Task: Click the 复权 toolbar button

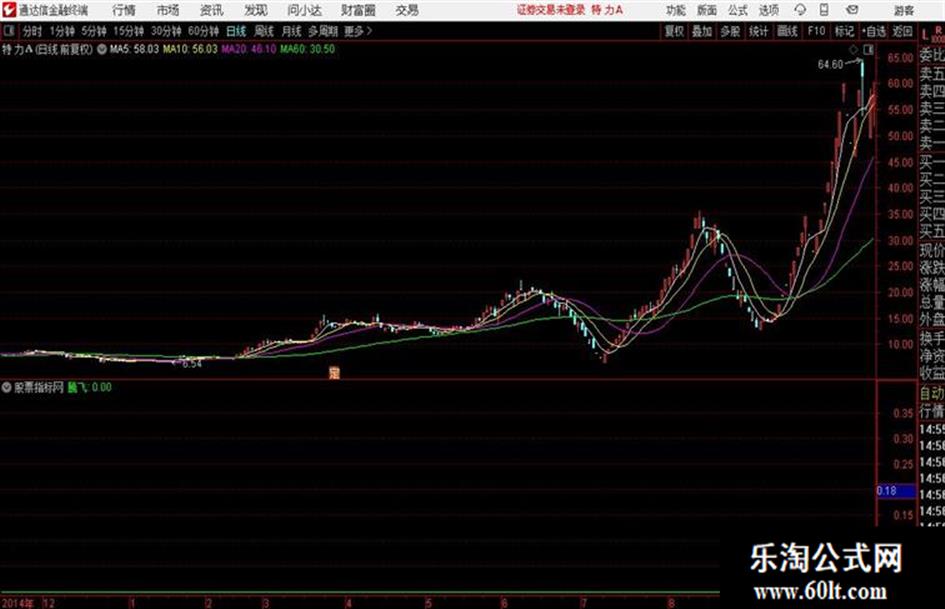Action: point(674,31)
